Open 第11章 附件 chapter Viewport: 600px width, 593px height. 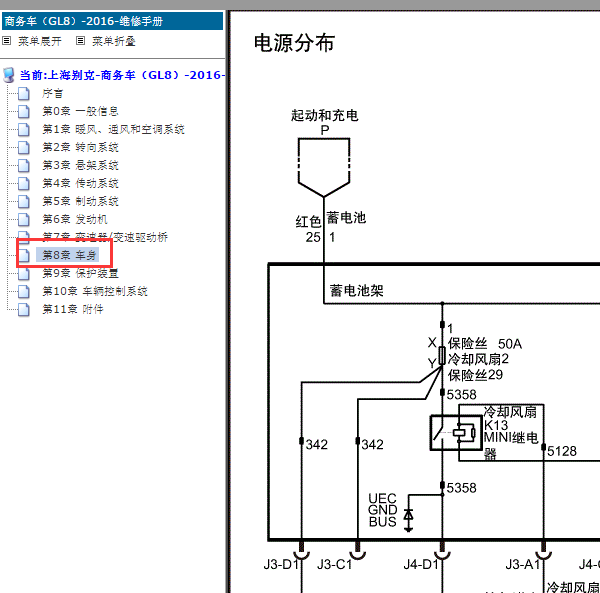[73, 309]
